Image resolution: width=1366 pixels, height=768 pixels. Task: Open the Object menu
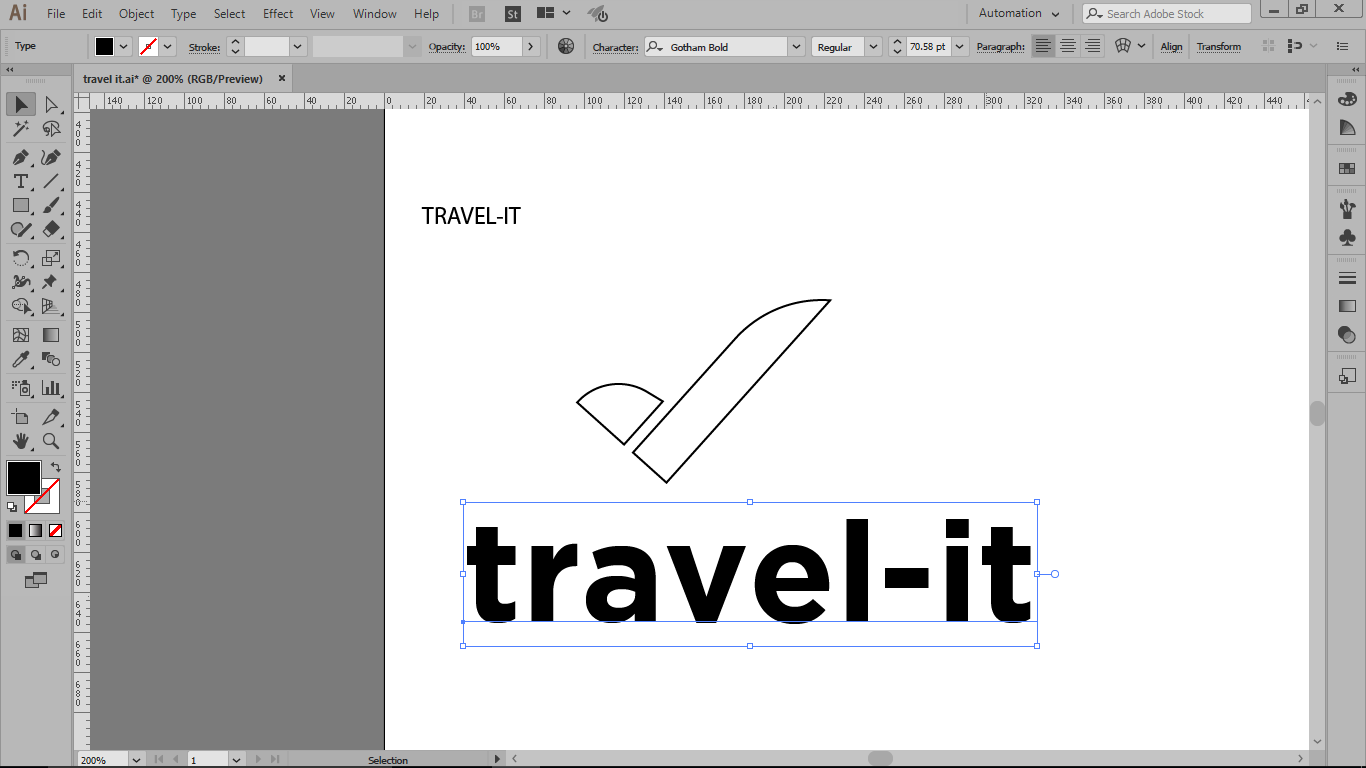click(x=137, y=14)
